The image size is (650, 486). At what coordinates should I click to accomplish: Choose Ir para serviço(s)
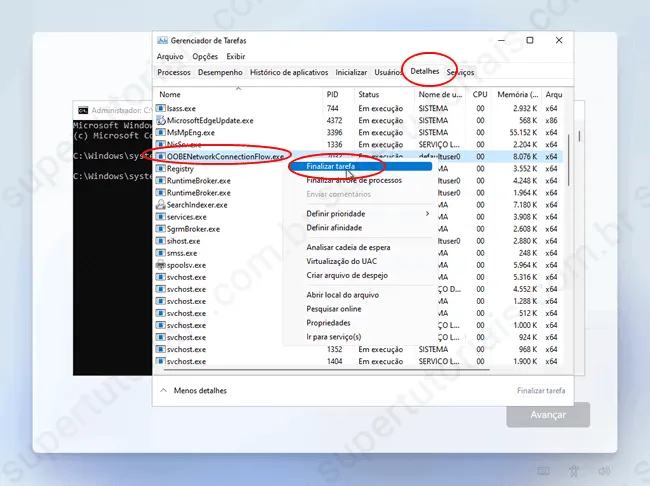click(x=334, y=337)
